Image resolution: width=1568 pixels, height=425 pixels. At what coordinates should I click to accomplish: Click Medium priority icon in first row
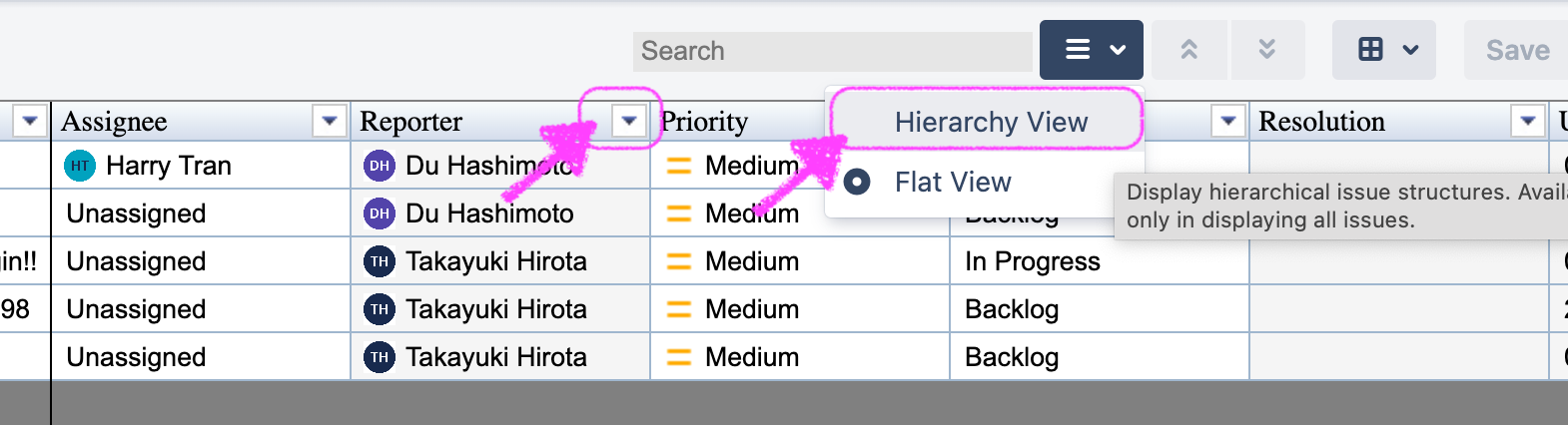tap(679, 166)
